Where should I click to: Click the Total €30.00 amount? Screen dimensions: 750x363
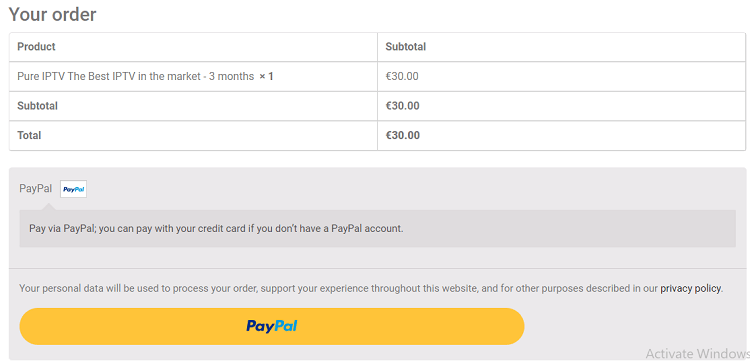pyautogui.click(x=403, y=135)
